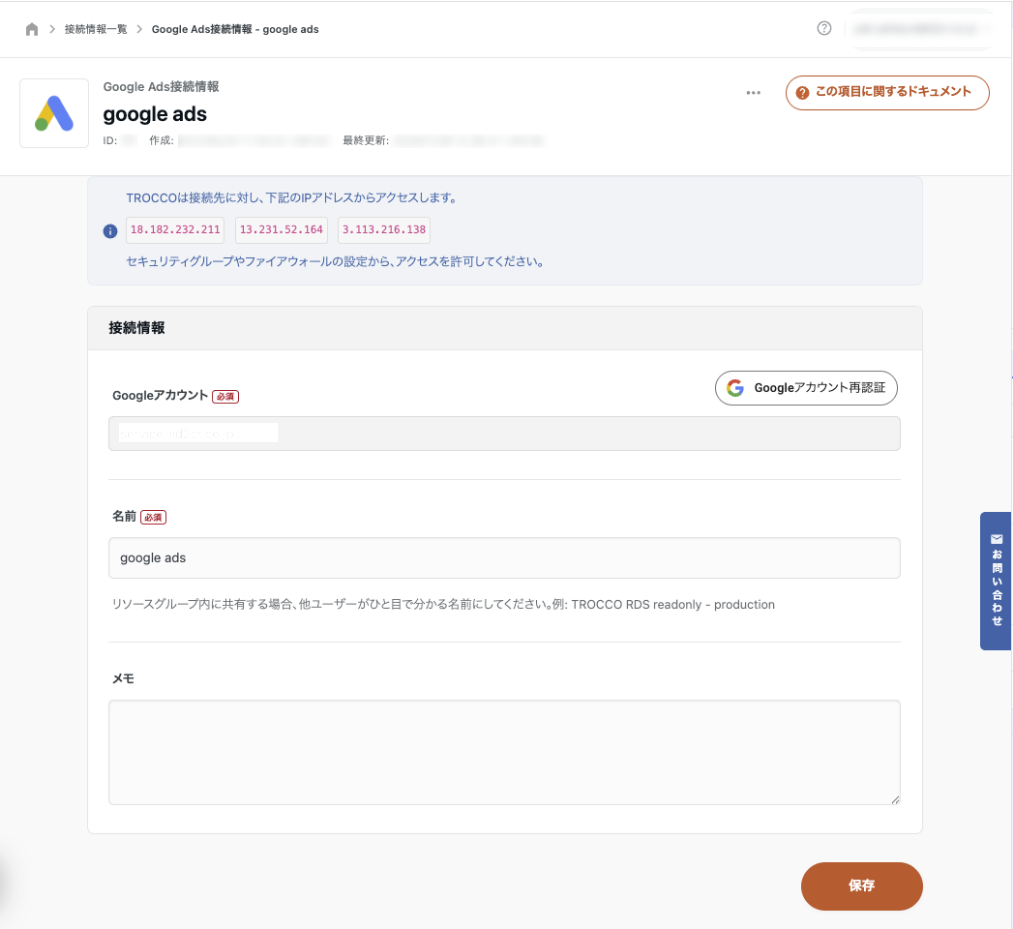Open the help question mark icon
This screenshot has width=1013, height=929.
(x=824, y=28)
